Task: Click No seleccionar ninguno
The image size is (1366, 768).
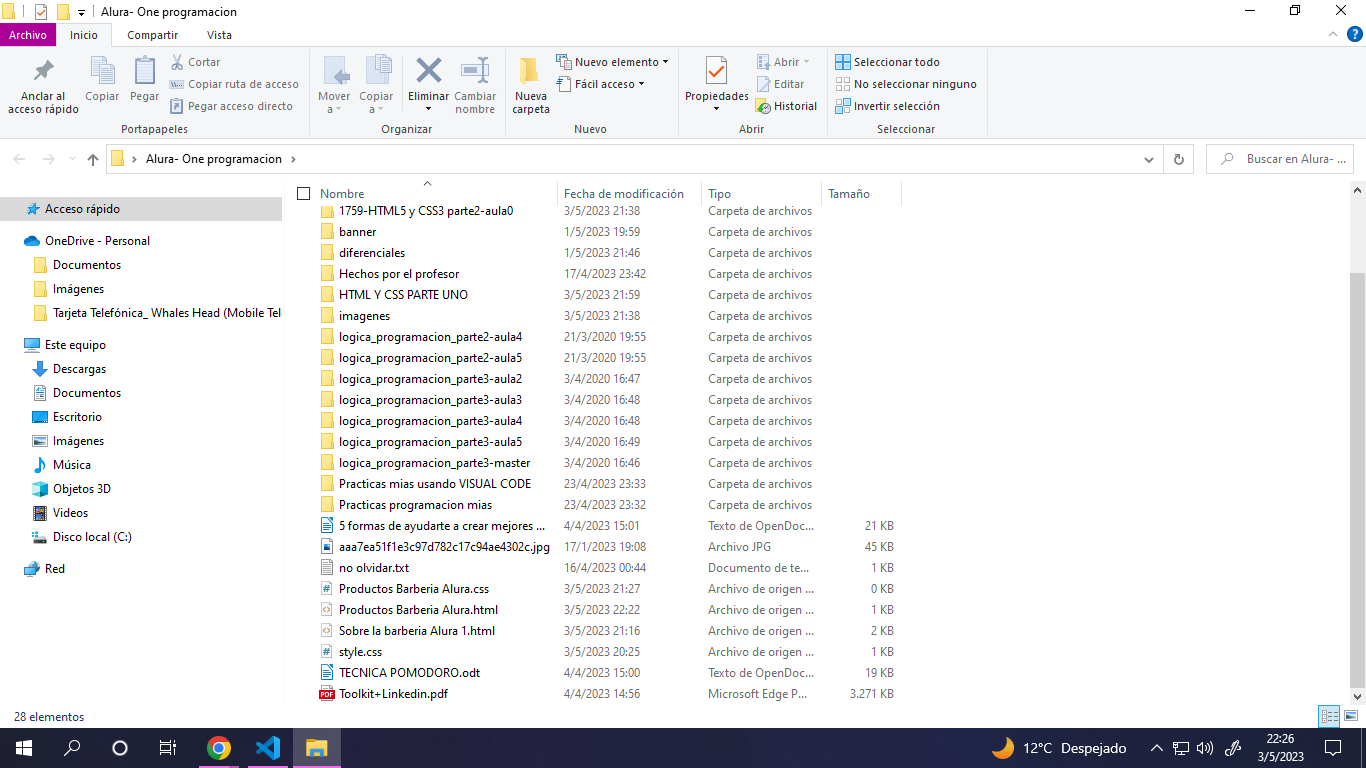Action: [906, 84]
